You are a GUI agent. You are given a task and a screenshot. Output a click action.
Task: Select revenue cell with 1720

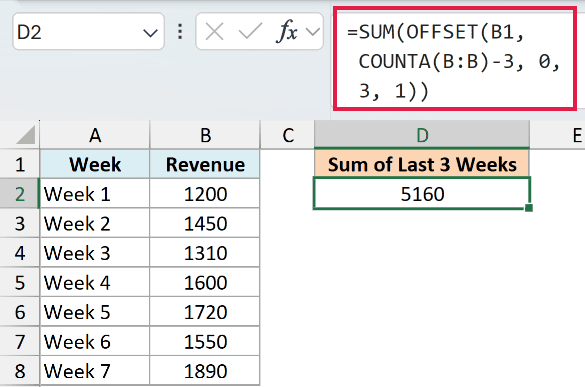click(x=205, y=312)
